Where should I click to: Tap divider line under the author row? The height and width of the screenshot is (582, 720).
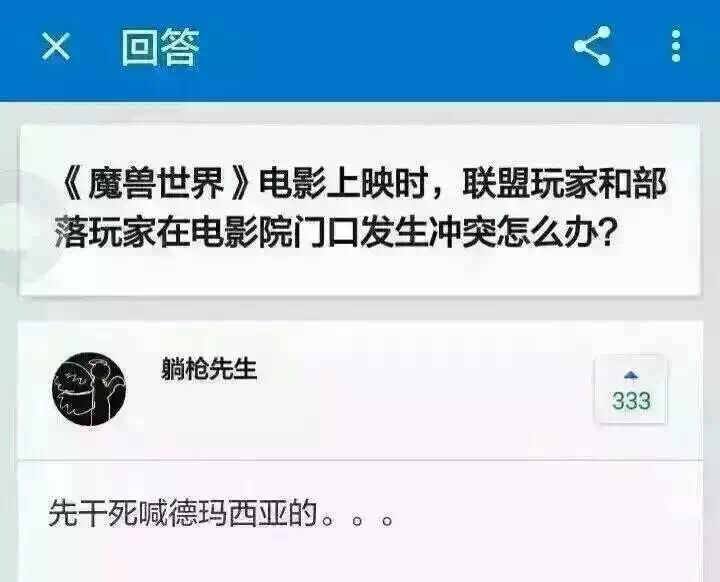point(360,458)
